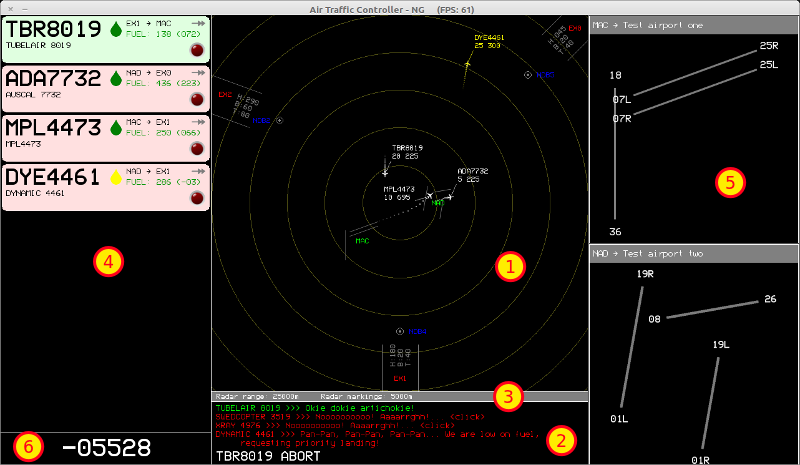Click the NDB4 beacon symbol on radar
The image size is (800, 465).
pyautogui.click(x=399, y=331)
